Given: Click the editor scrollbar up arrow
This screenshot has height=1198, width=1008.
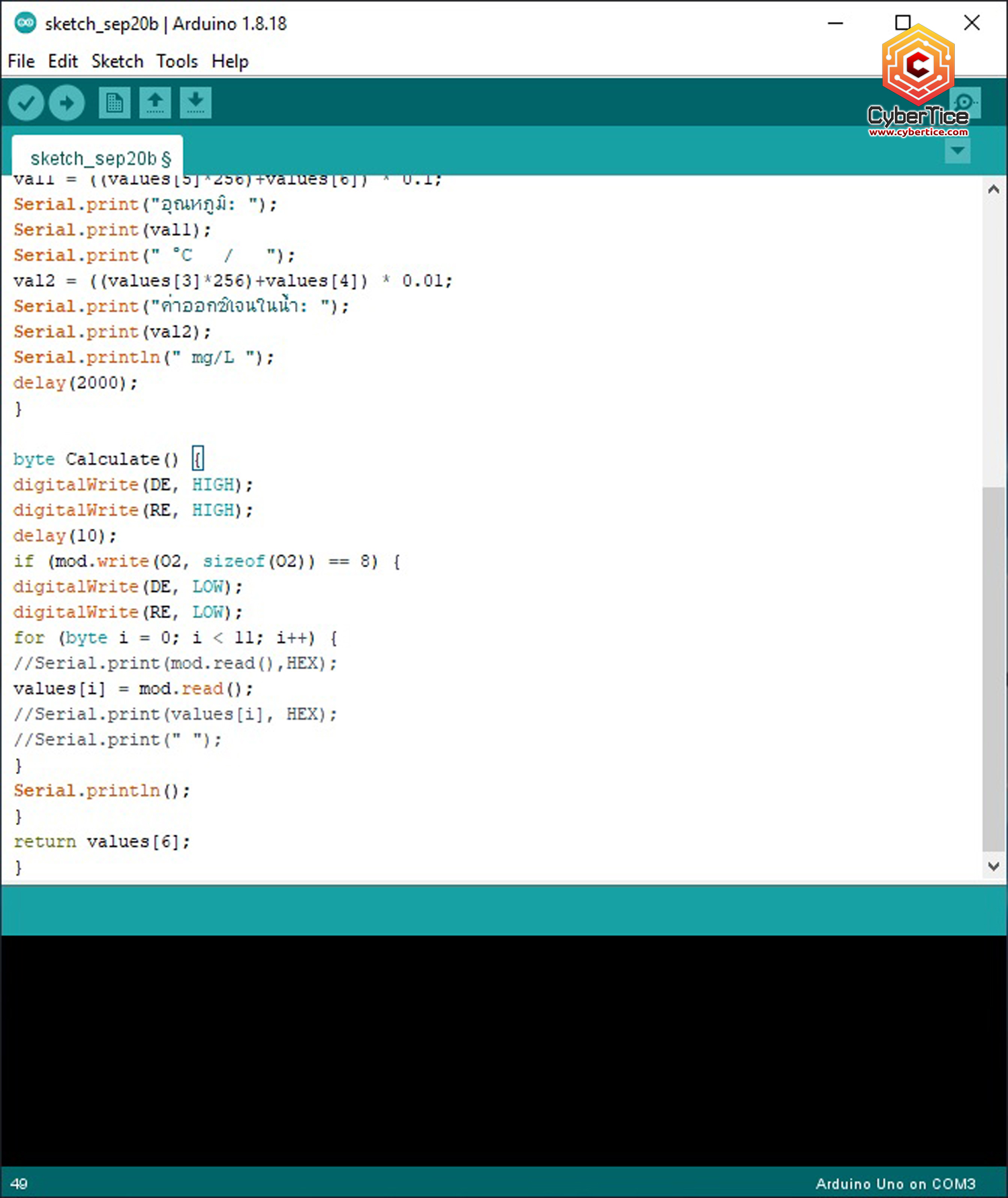Looking at the screenshot, I should [993, 189].
